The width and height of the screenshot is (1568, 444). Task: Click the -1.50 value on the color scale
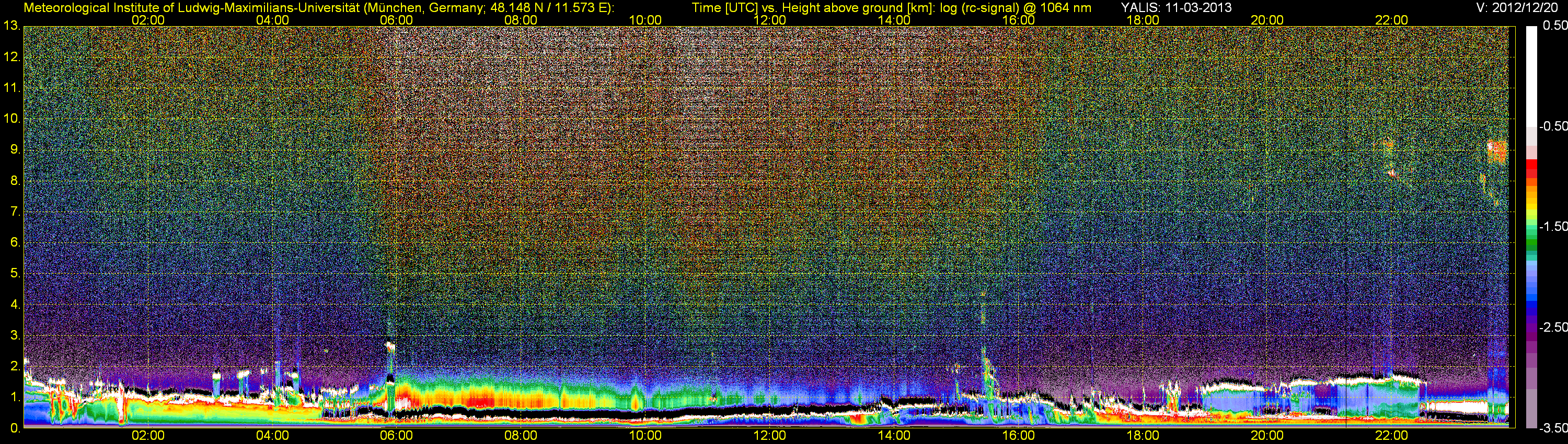pos(1553,226)
